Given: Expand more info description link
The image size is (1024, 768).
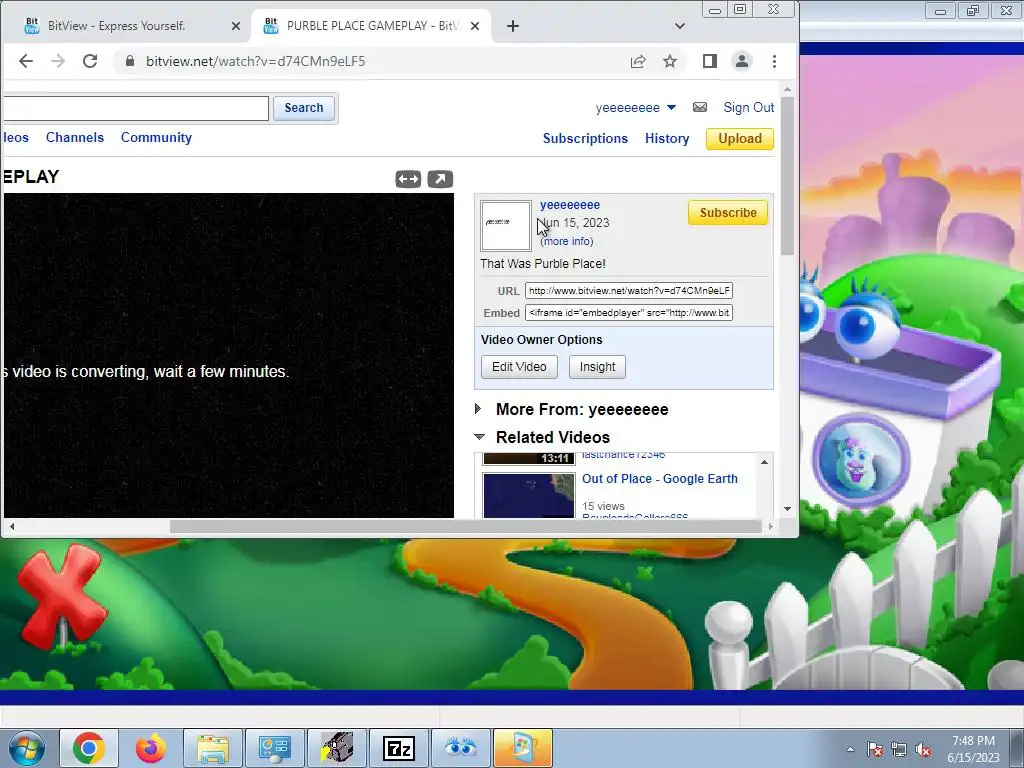Looking at the screenshot, I should 567,241.
